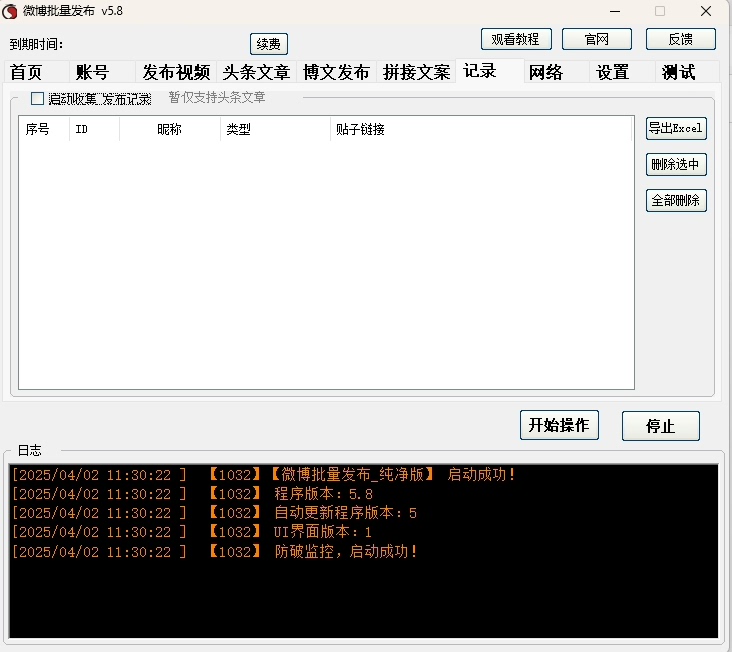This screenshot has width=732, height=652.
Task: Click the 到期时间 label
Action: 36,45
